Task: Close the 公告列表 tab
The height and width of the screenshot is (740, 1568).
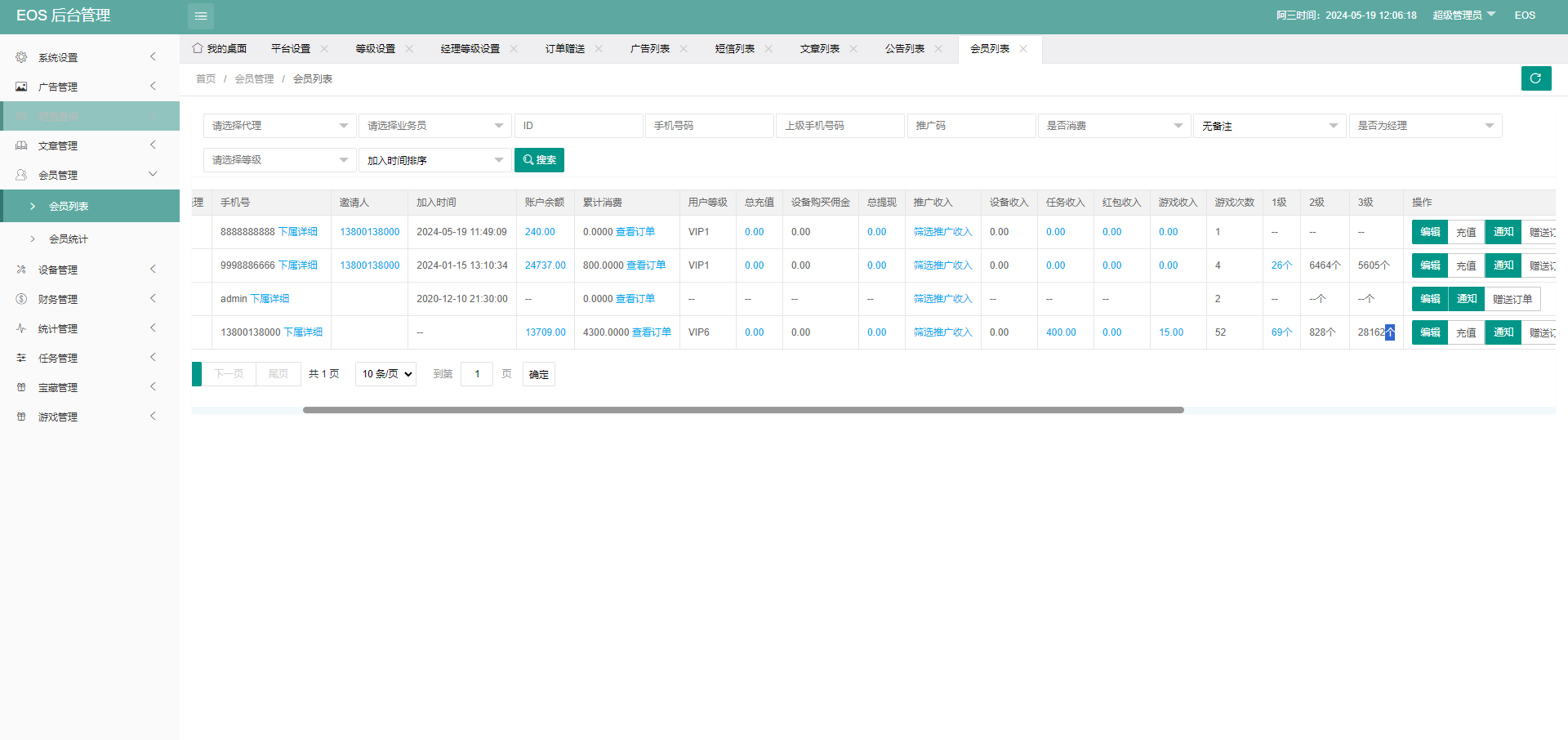Action: [x=938, y=49]
